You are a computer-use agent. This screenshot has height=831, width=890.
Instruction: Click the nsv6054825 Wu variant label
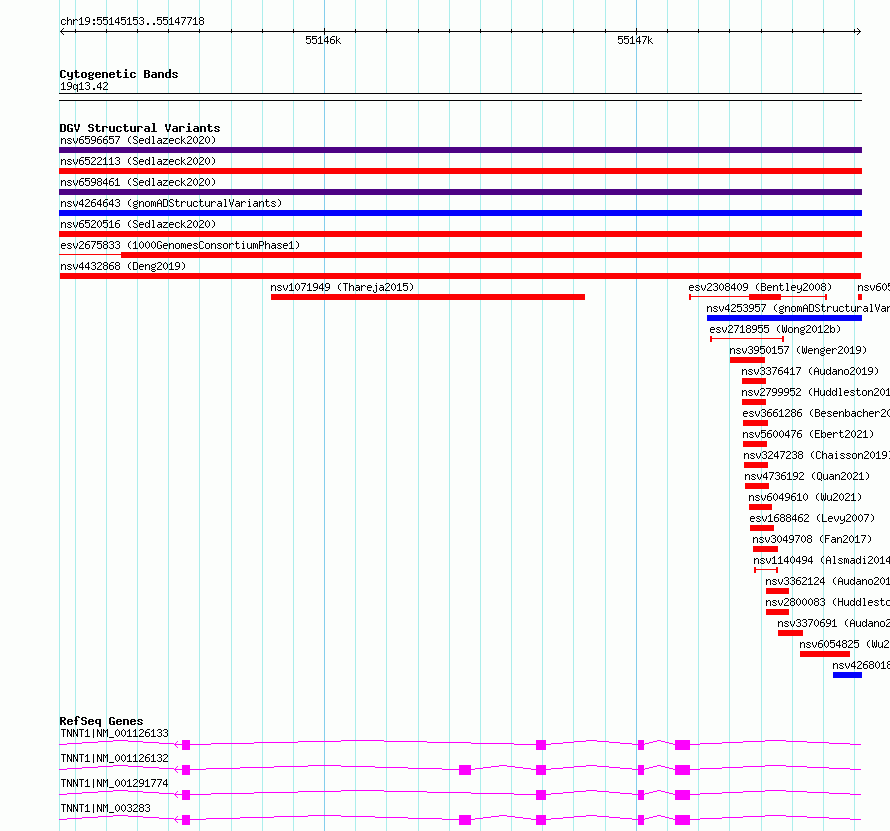844,644
